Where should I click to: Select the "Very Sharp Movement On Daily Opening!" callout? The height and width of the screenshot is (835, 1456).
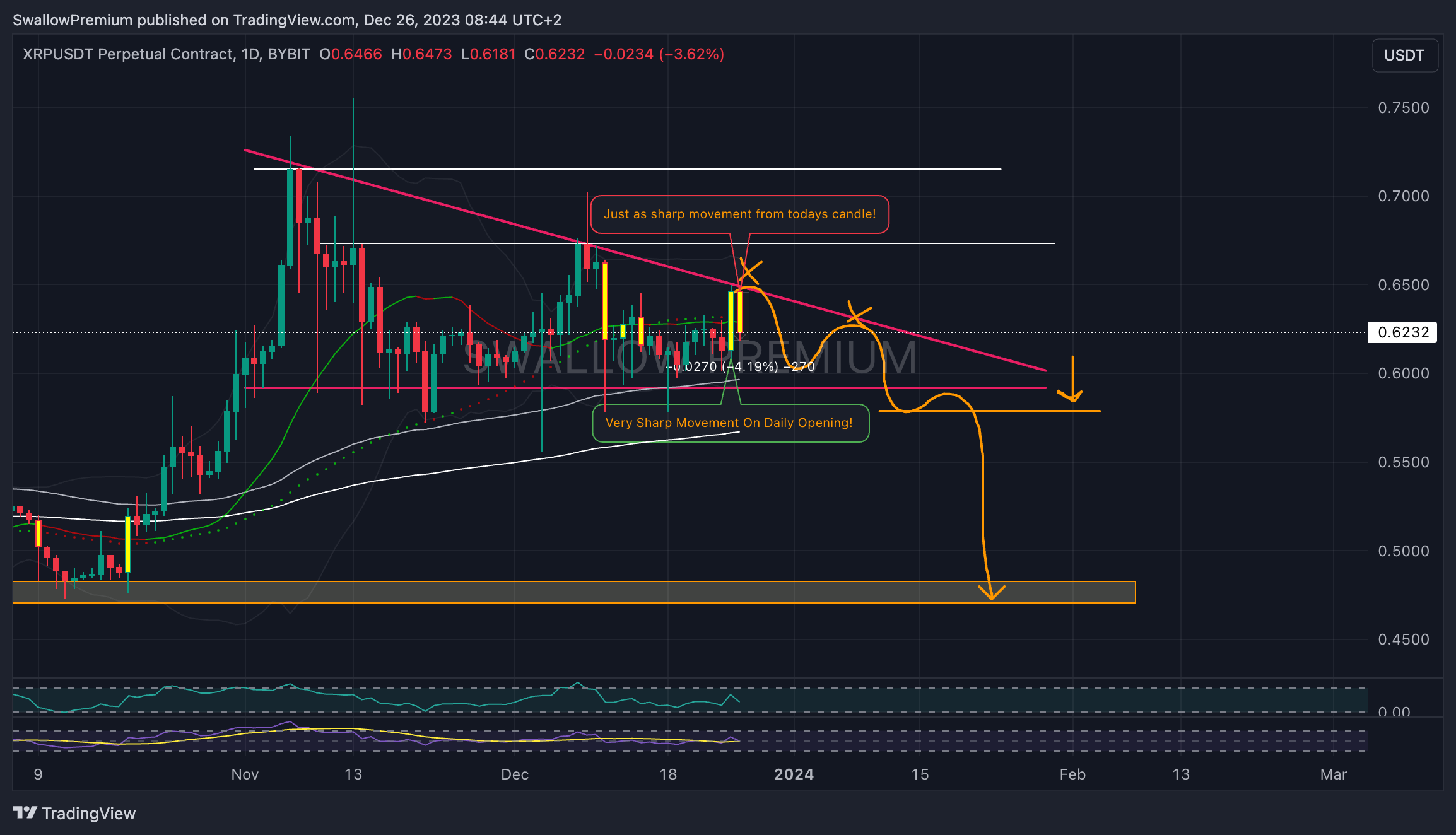731,423
